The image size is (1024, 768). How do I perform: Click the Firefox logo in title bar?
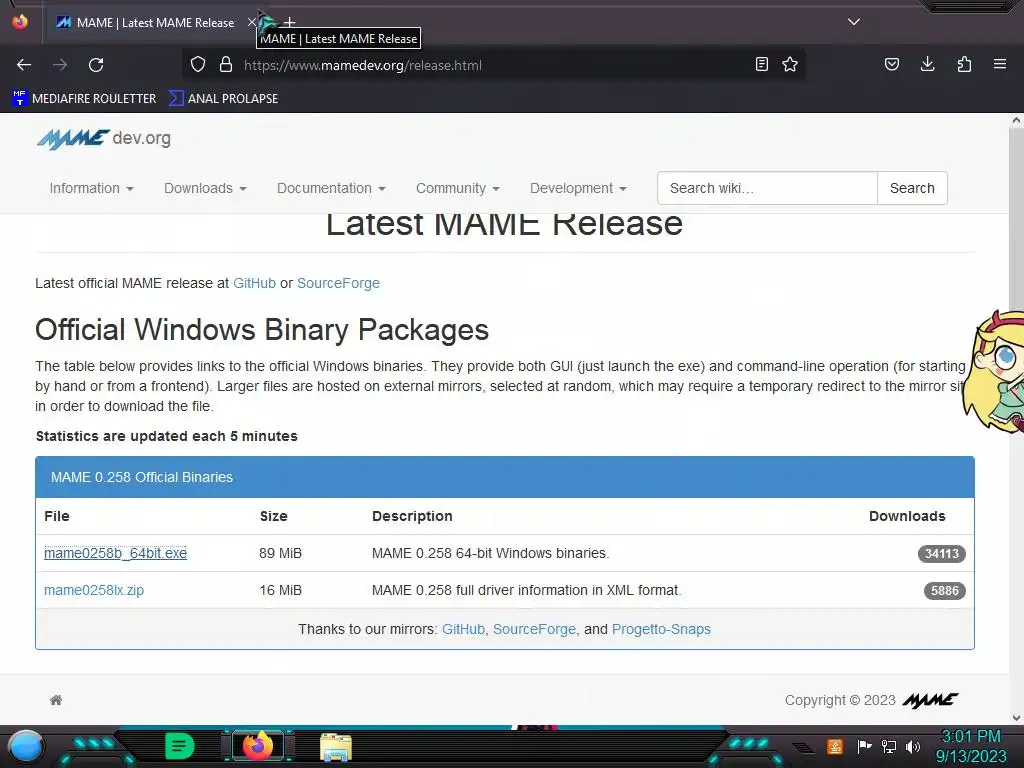pyautogui.click(x=20, y=22)
